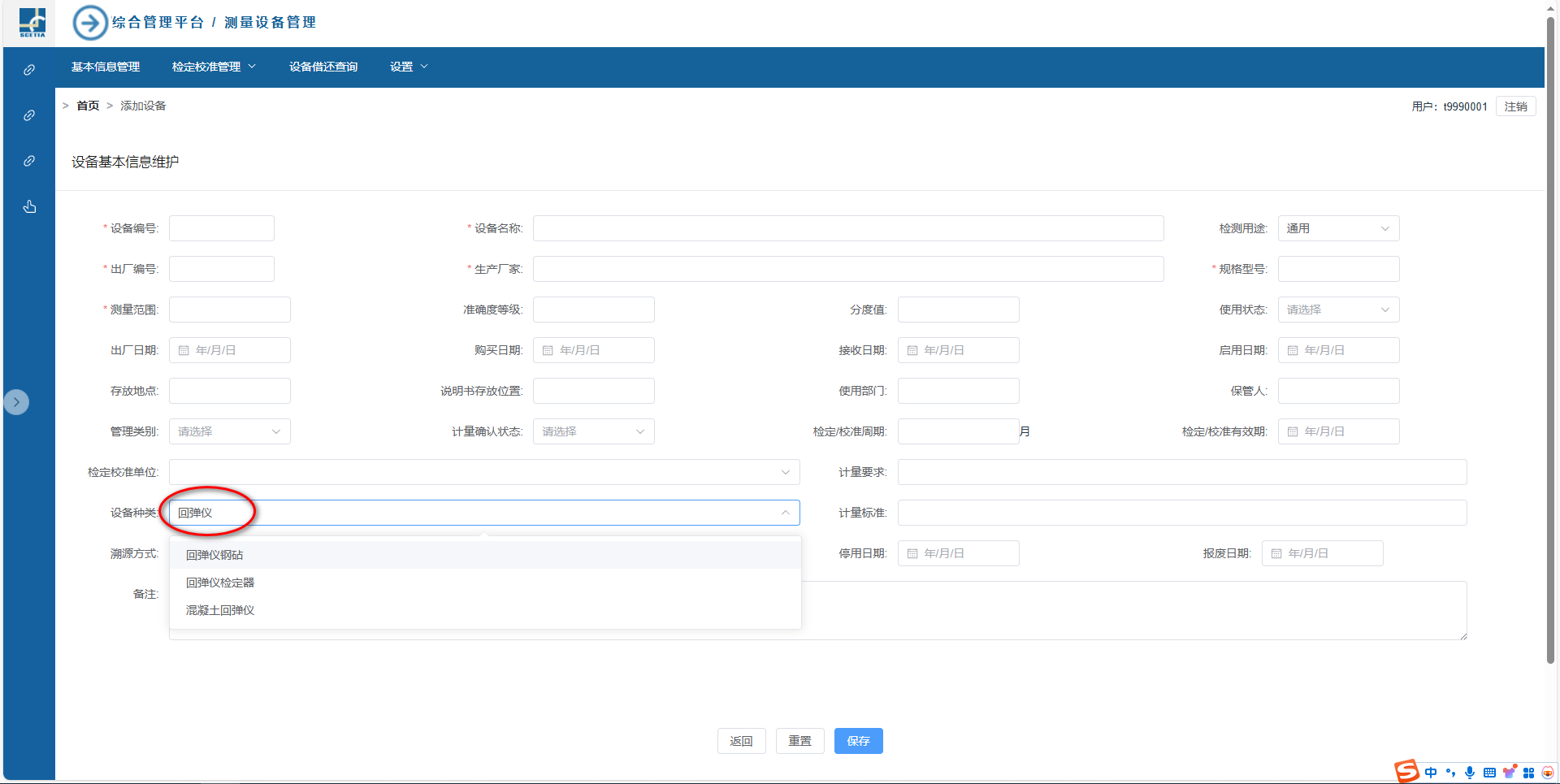Image resolution: width=1560 pixels, height=784 pixels.
Task: Select 回弹仪检定器 from the dropdown list
Action: [x=220, y=583]
